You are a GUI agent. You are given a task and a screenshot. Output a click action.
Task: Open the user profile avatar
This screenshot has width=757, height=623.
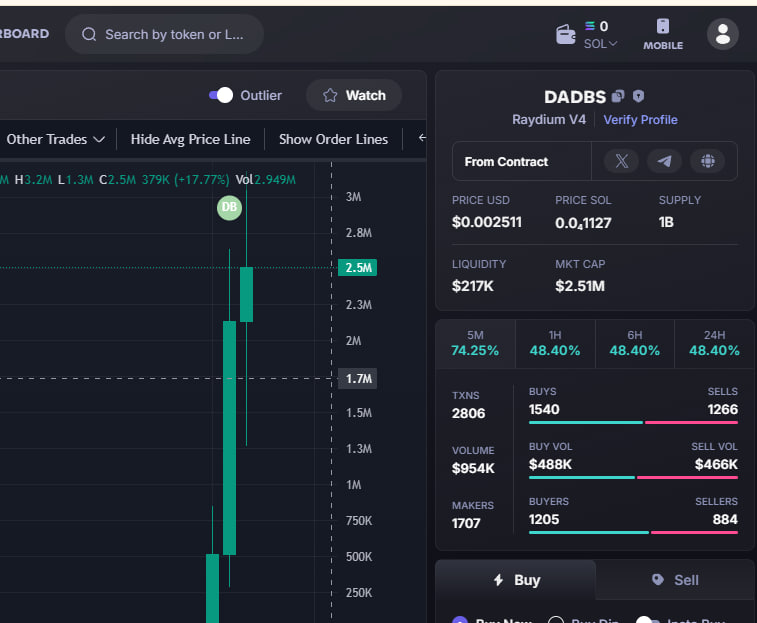click(x=722, y=34)
